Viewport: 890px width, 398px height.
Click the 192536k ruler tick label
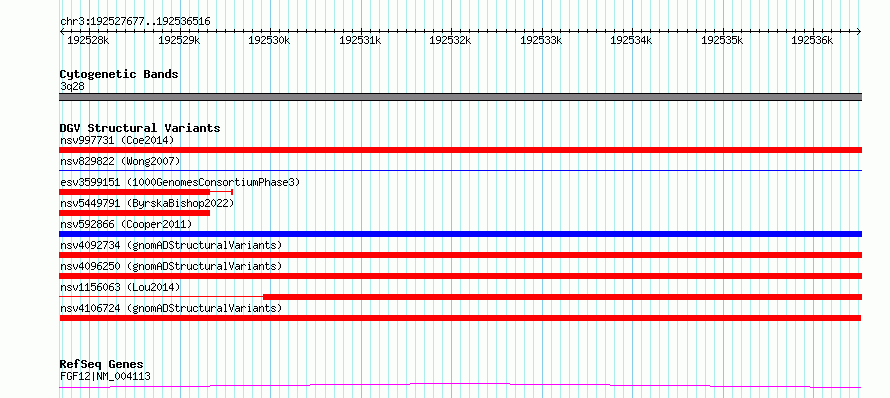click(812, 41)
